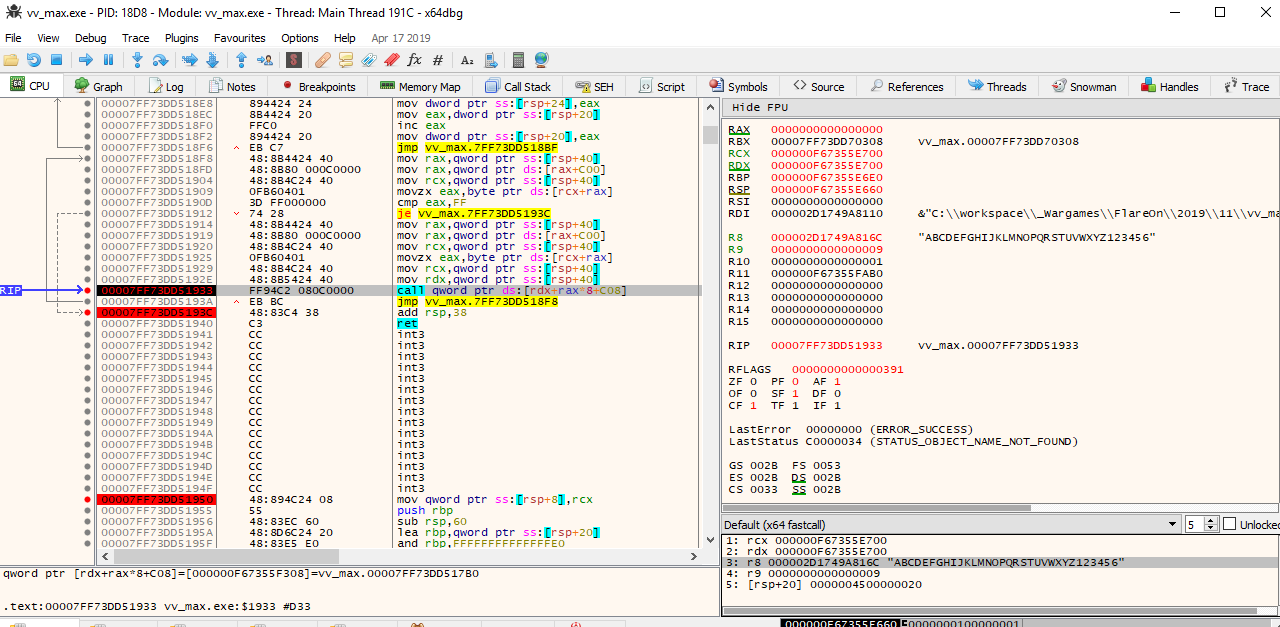Image resolution: width=1280 pixels, height=627 pixels.
Task: Select the RIP register value 00007FF73DD51933
Action: [x=827, y=346]
